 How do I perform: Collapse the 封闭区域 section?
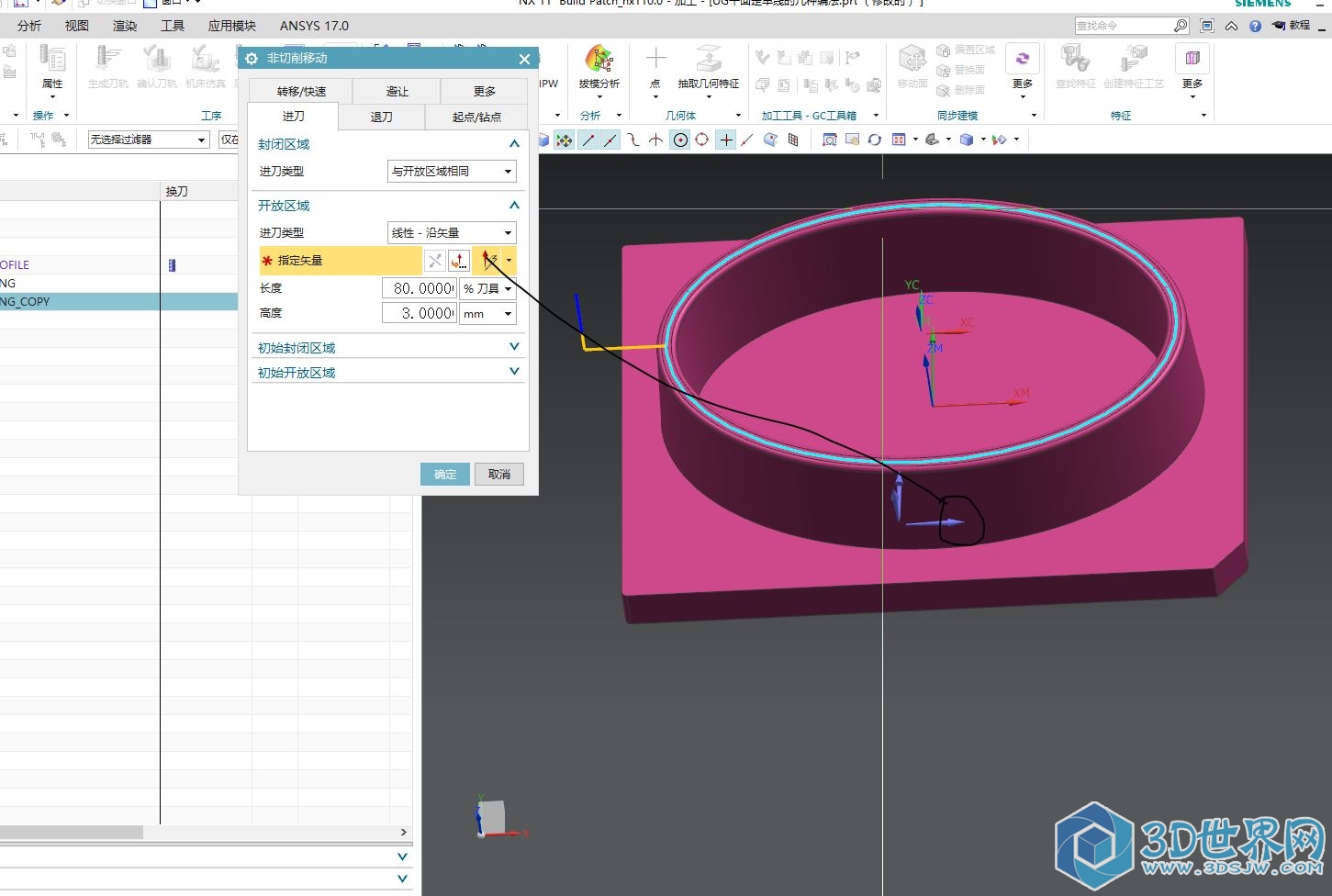click(x=514, y=144)
